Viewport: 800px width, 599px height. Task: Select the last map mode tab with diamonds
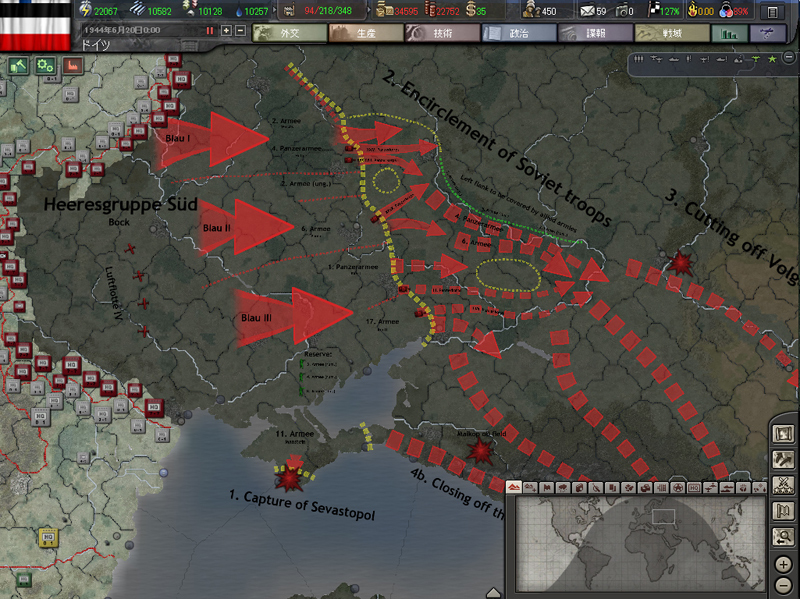click(760, 488)
